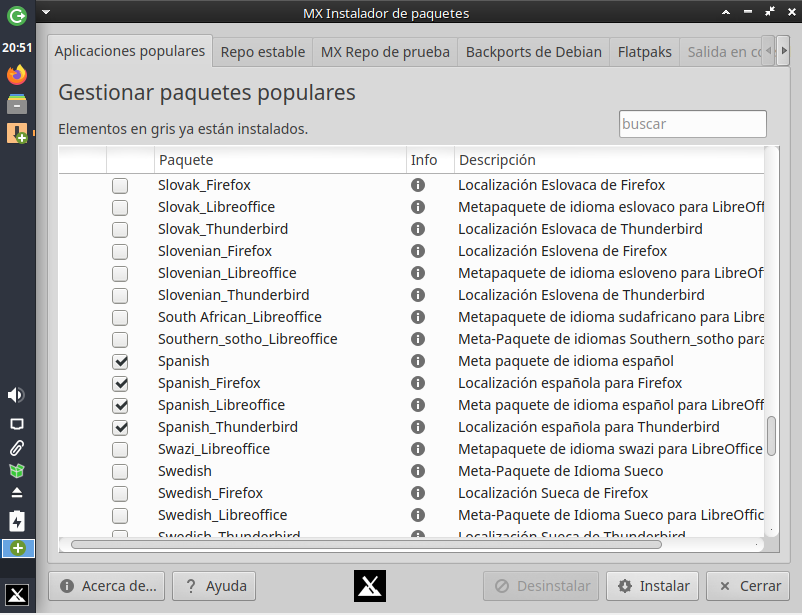Image resolution: width=802 pixels, height=615 pixels.
Task: Open info for Southern_sotho_Libreoffice package
Action: pyautogui.click(x=418, y=339)
